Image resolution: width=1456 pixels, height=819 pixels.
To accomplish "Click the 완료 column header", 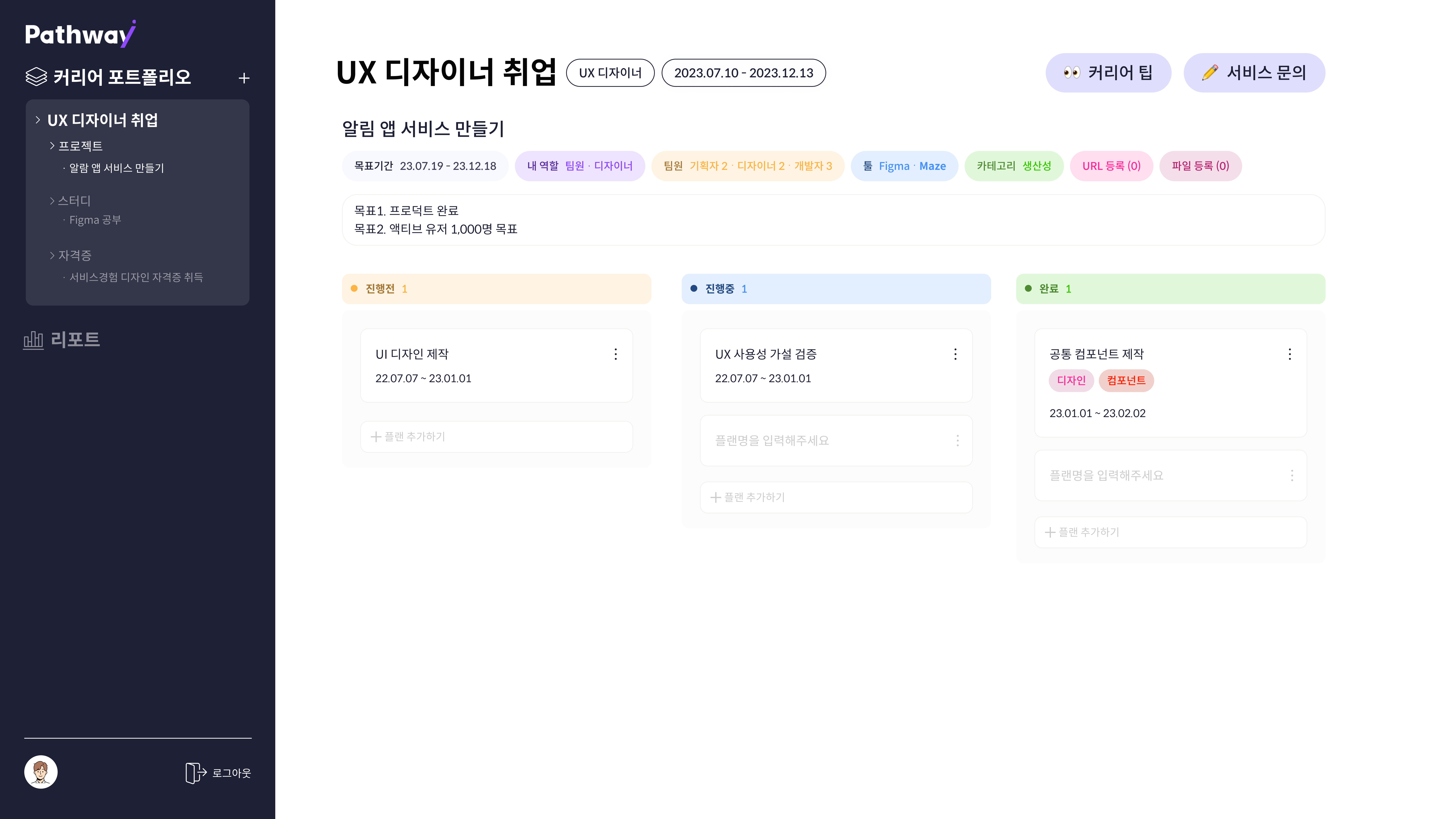I will pyautogui.click(x=1170, y=289).
